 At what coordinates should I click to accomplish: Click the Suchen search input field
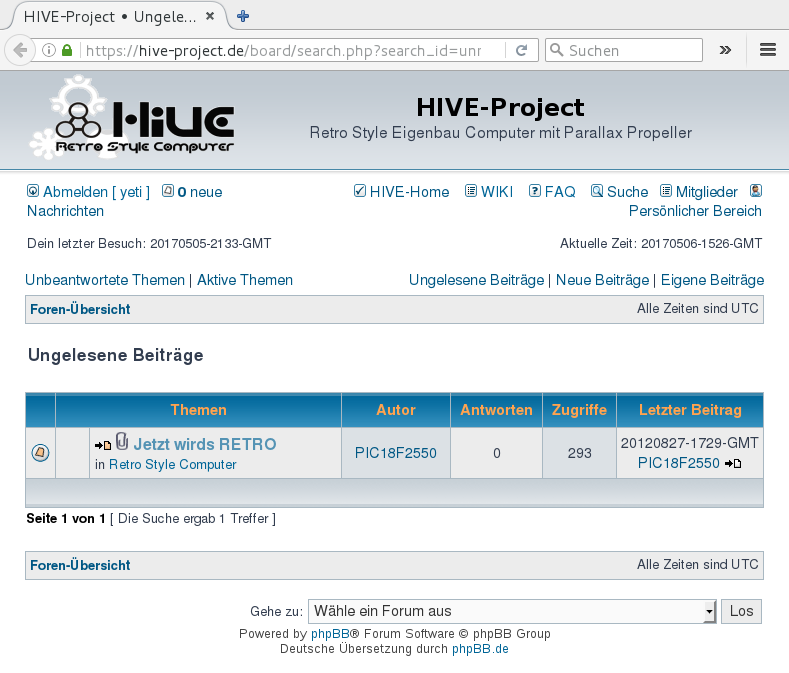tap(630, 50)
